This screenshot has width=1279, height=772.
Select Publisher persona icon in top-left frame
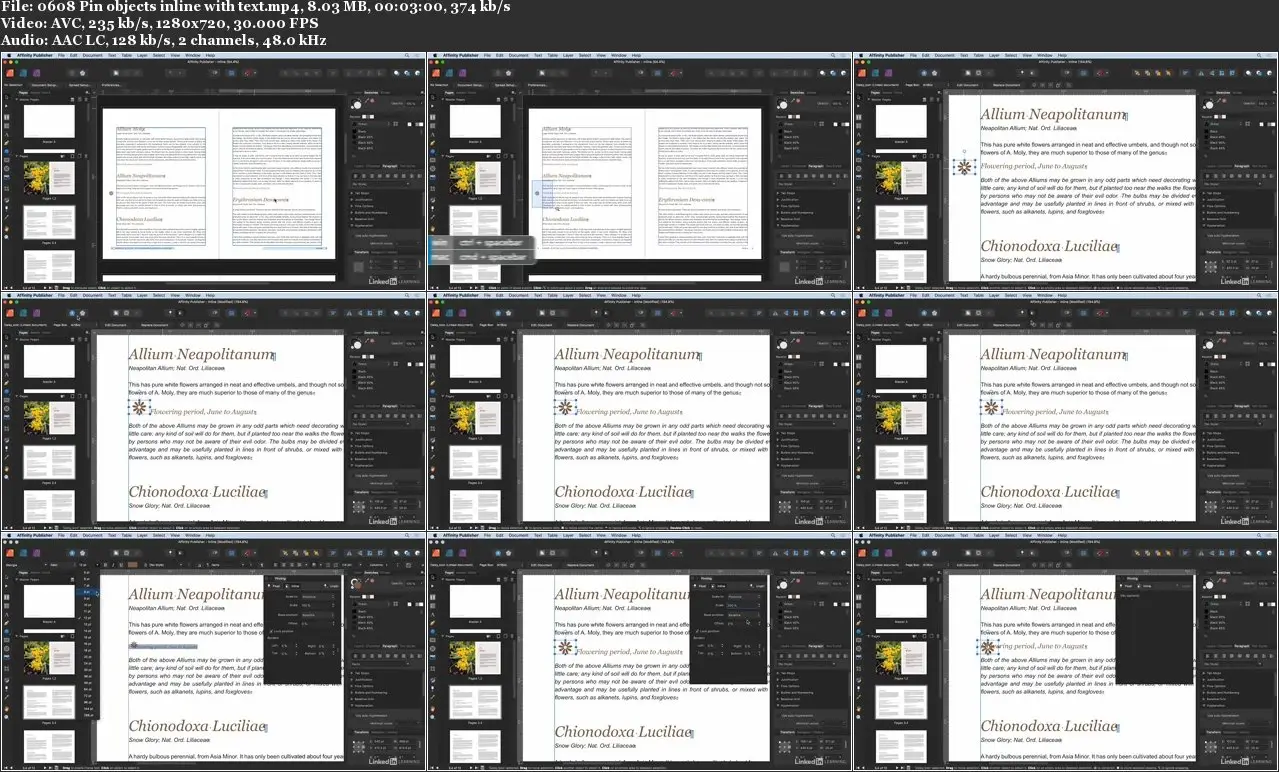tap(9, 73)
